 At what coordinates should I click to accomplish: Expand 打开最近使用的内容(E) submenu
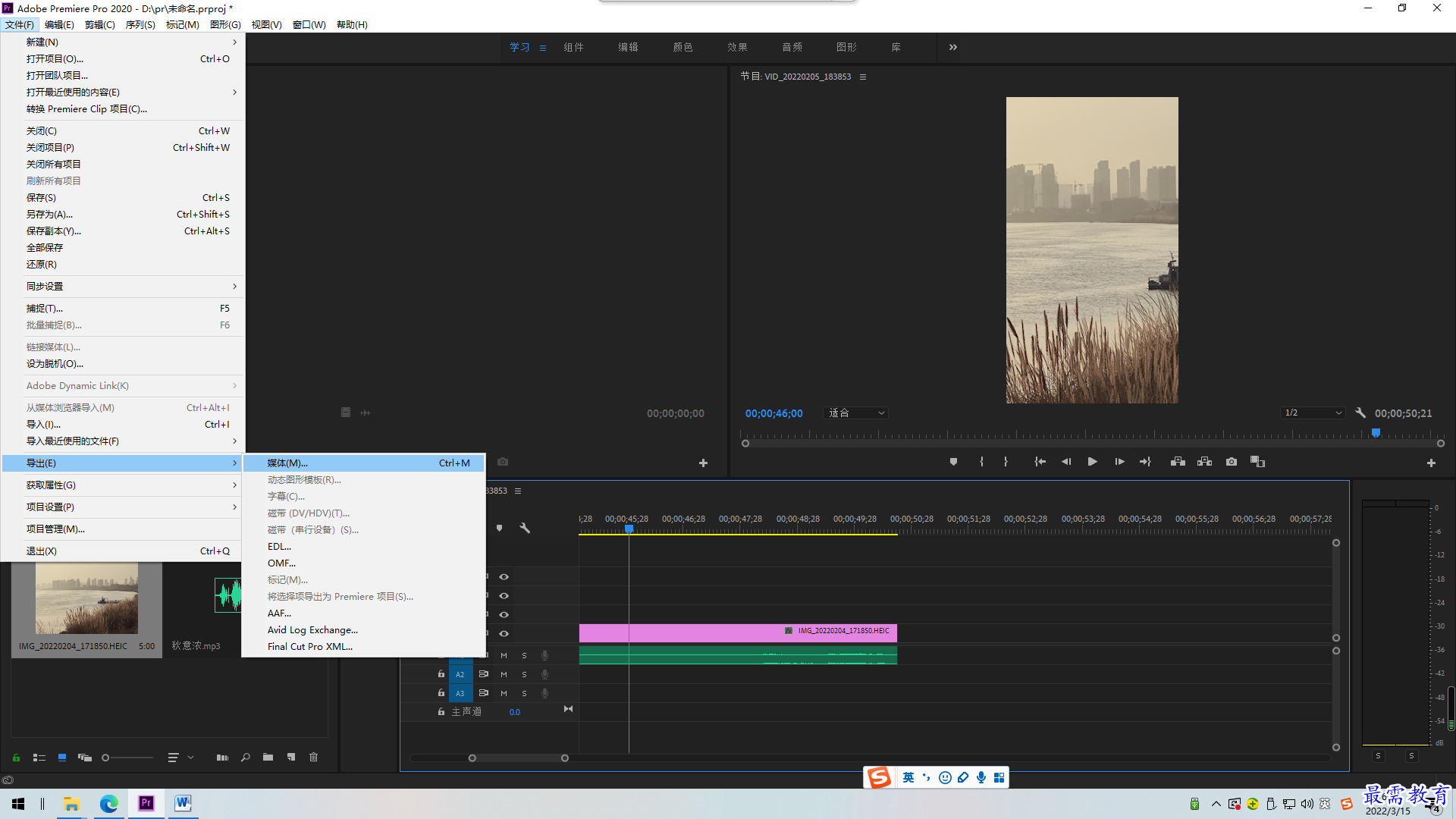[123, 93]
